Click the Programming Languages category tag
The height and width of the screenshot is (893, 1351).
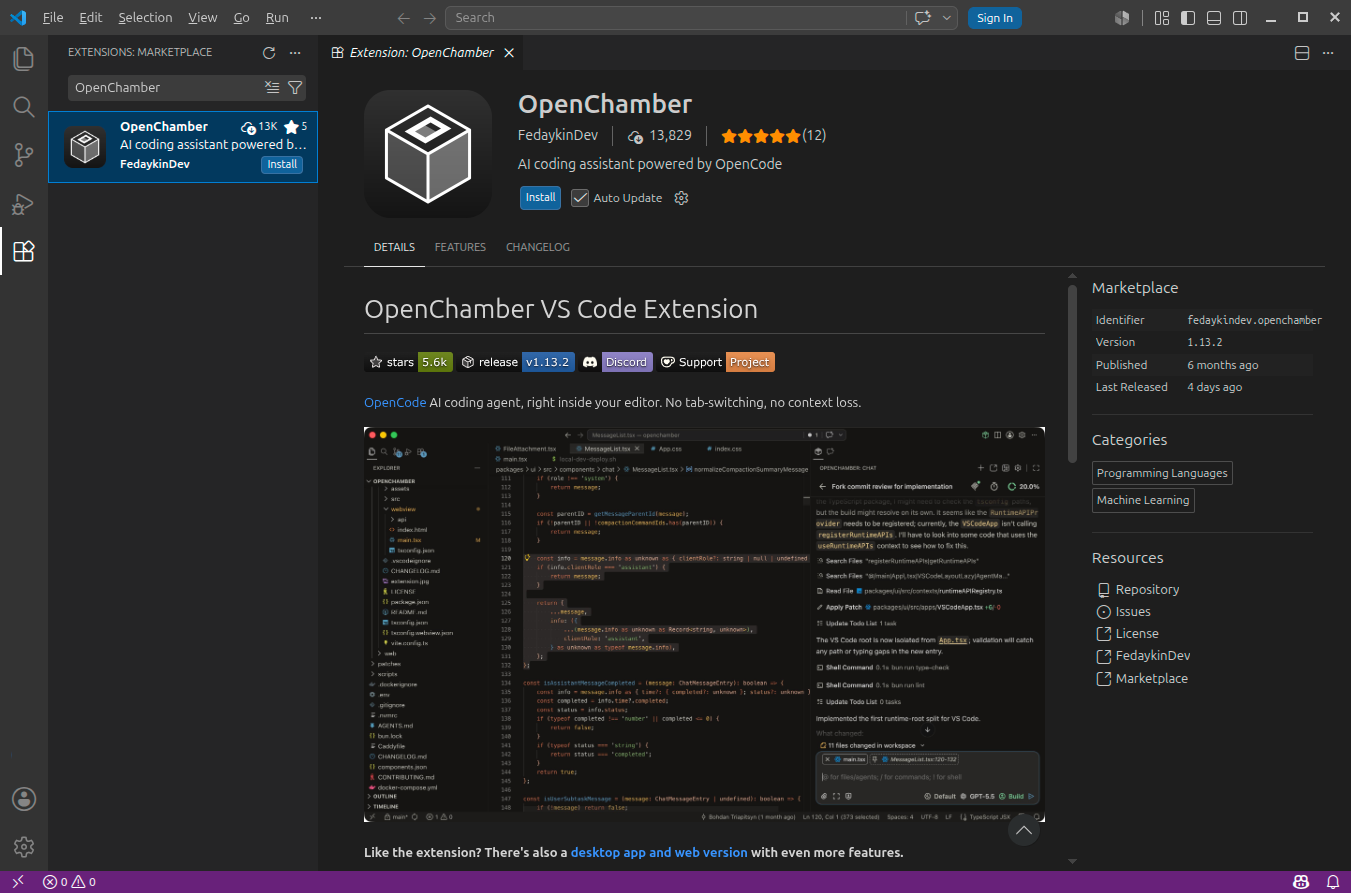tap(1162, 473)
